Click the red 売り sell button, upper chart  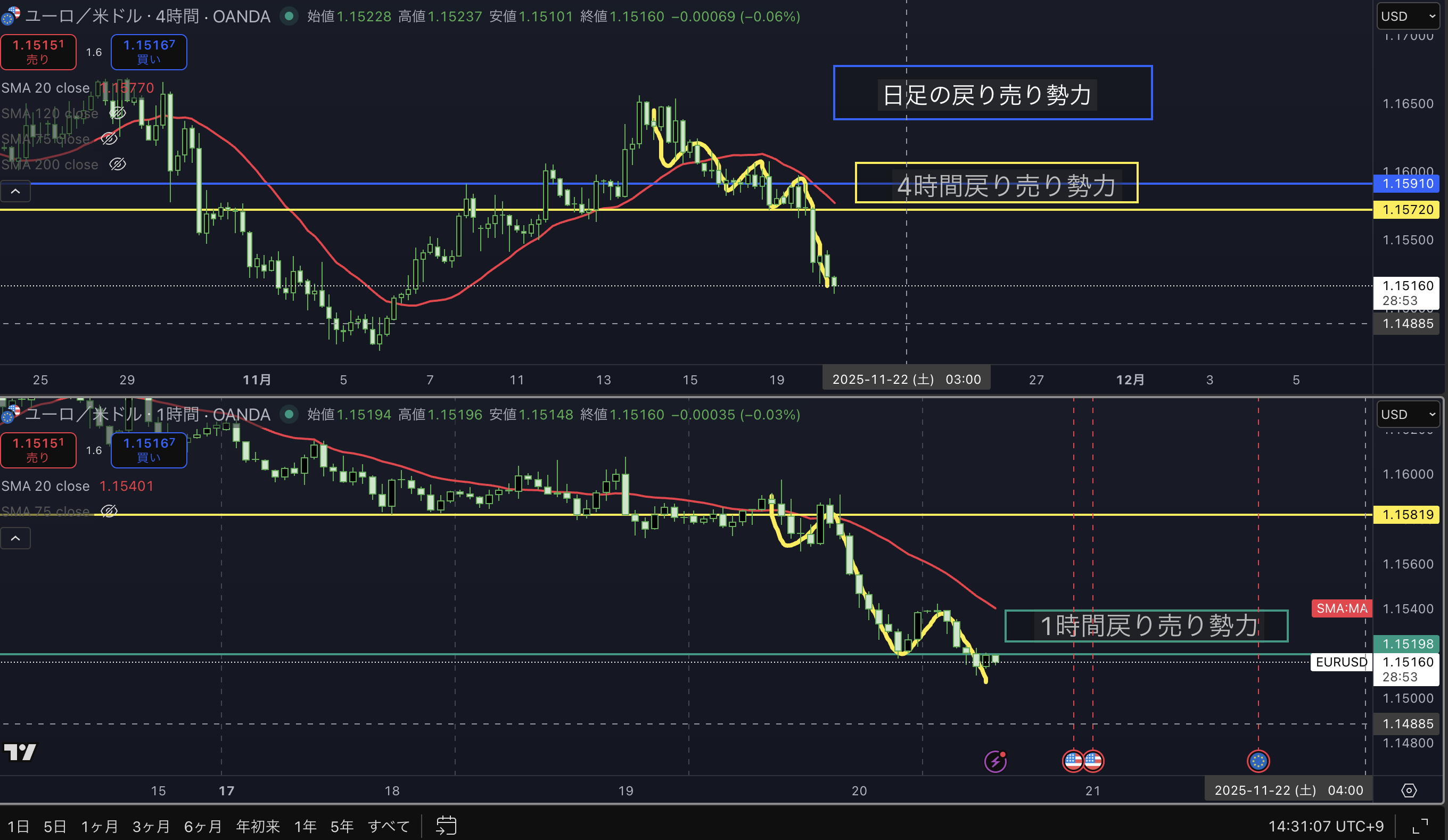38,52
